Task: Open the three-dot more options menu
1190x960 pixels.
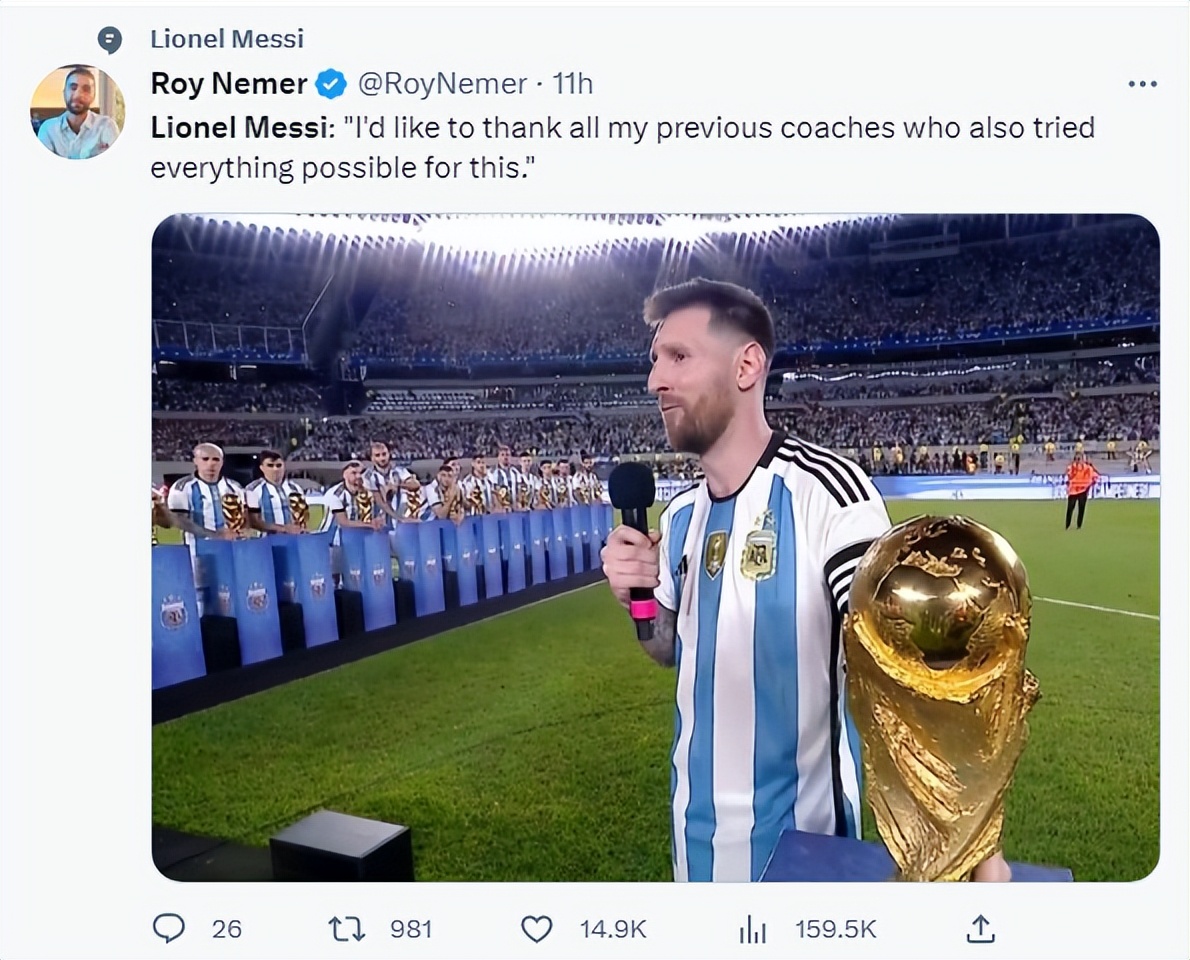Action: click(x=1142, y=84)
